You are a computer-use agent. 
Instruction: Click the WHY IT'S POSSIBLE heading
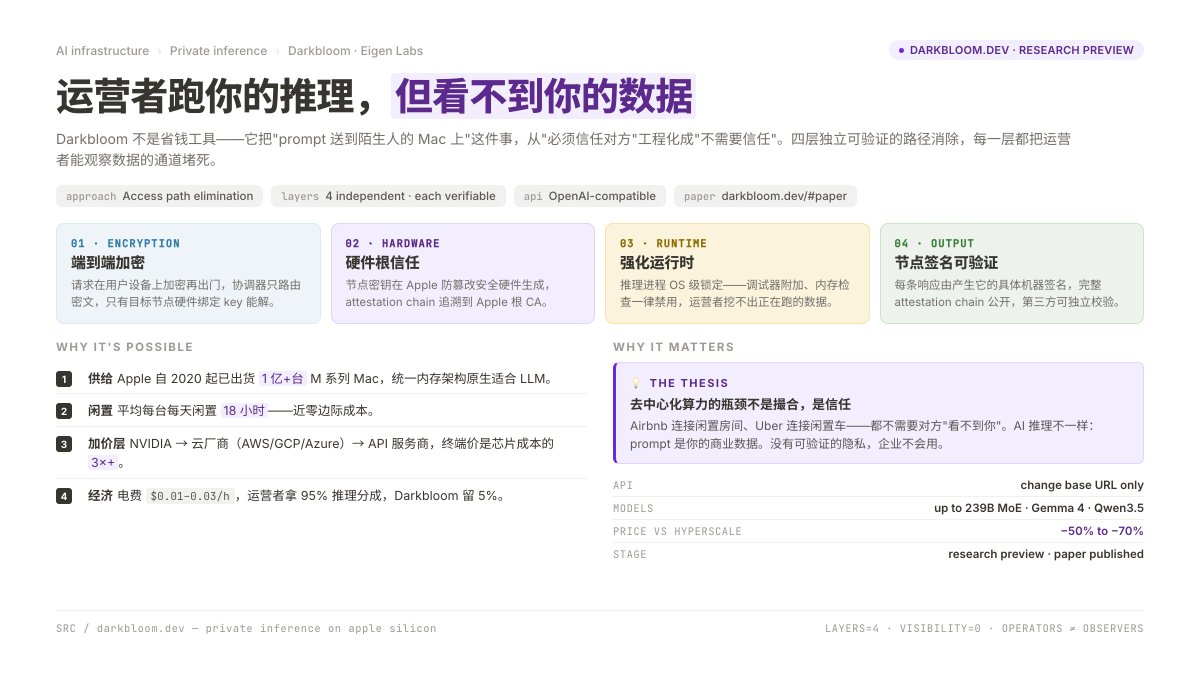point(125,347)
